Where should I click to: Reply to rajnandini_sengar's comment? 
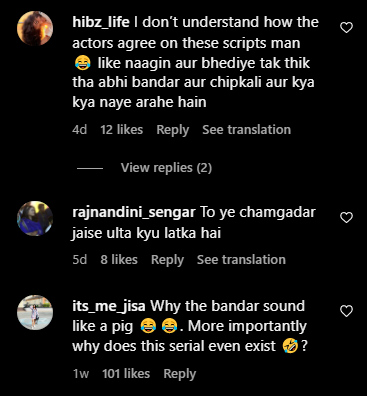click(x=167, y=260)
